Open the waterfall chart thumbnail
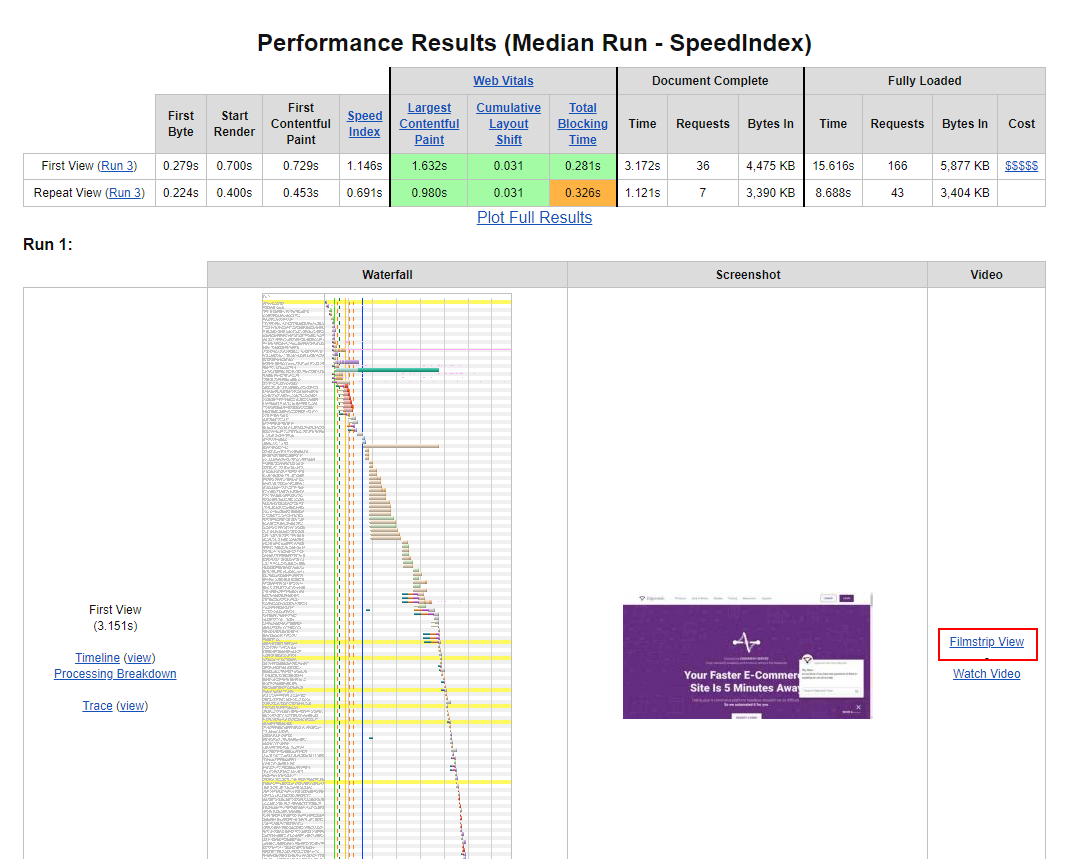 [387, 576]
